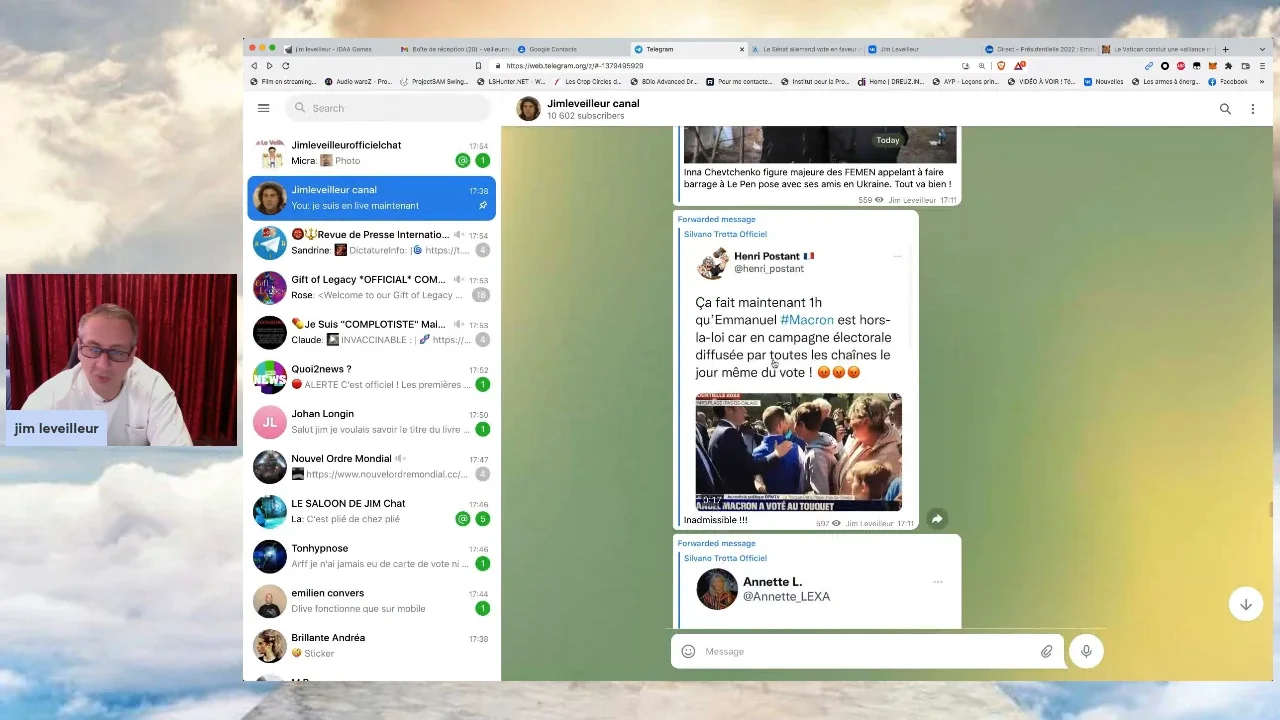Click the browser address bar URL

point(575,66)
